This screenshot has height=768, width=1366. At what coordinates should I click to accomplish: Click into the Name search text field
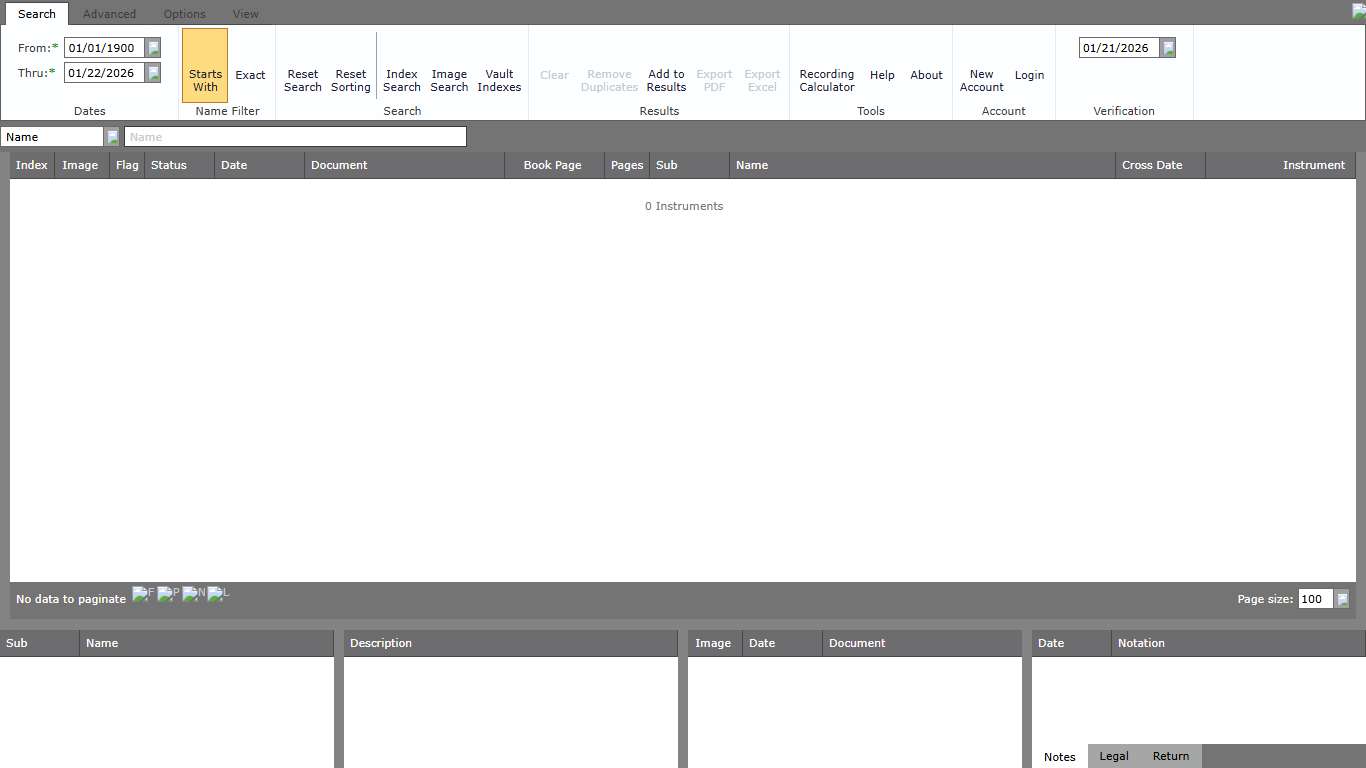pos(295,137)
